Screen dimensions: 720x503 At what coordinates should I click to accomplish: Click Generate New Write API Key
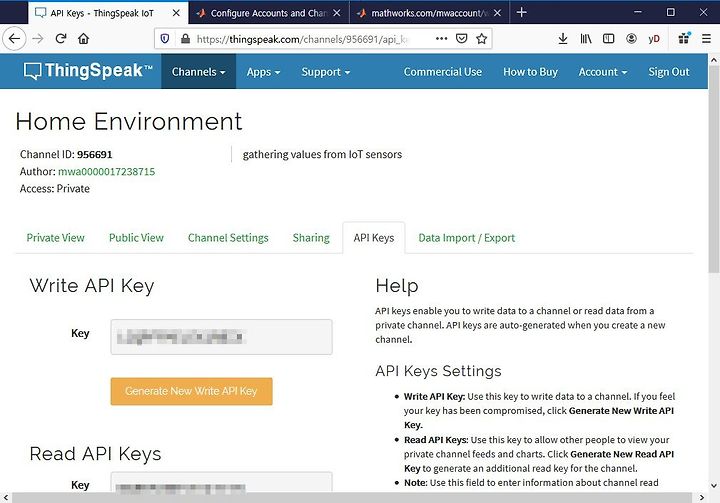click(191, 391)
